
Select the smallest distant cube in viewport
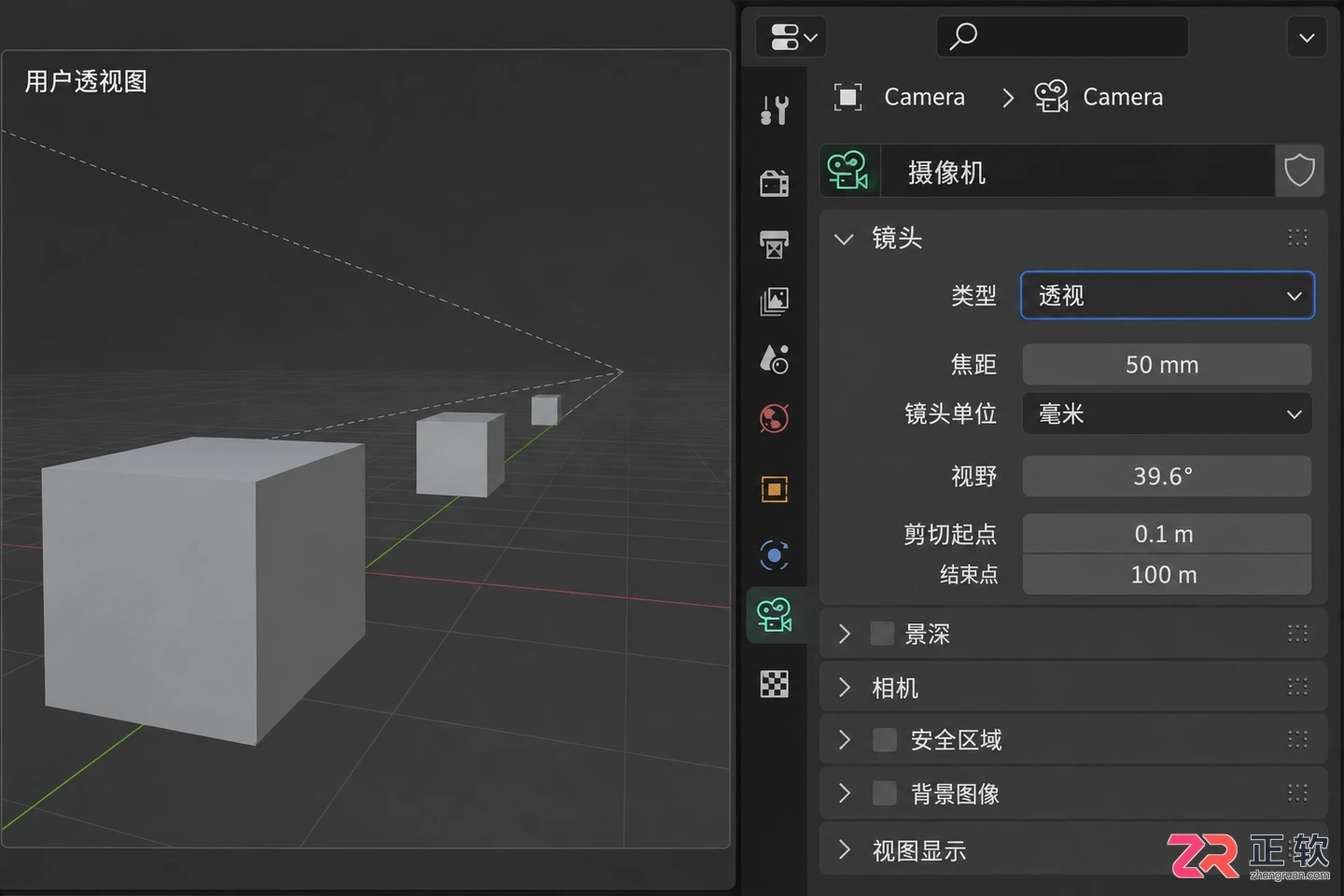545,410
